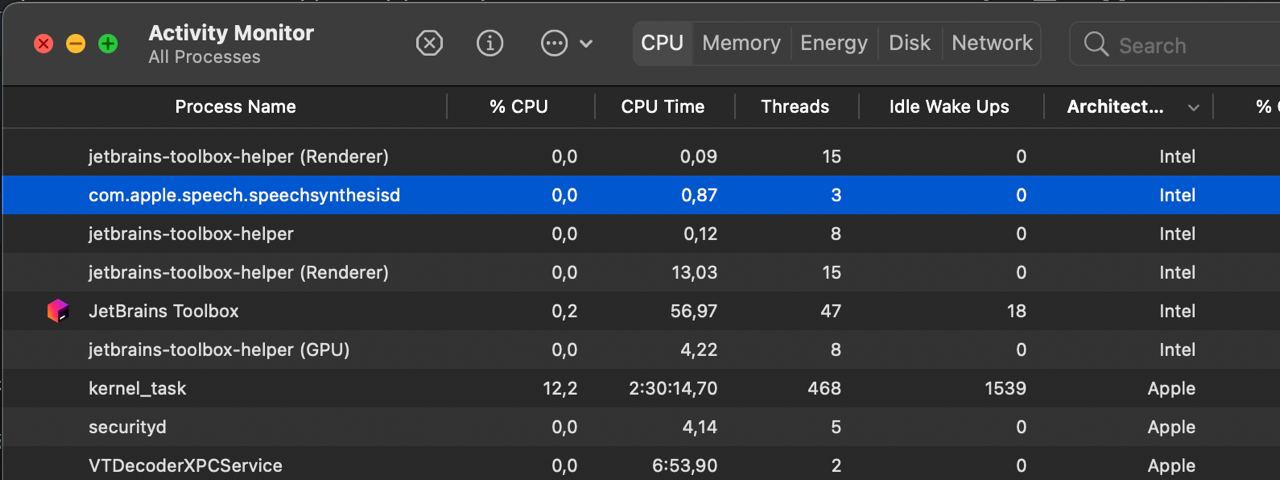Viewport: 1280px width, 480px height.
Task: Switch to the CPU tab
Action: [x=662, y=43]
